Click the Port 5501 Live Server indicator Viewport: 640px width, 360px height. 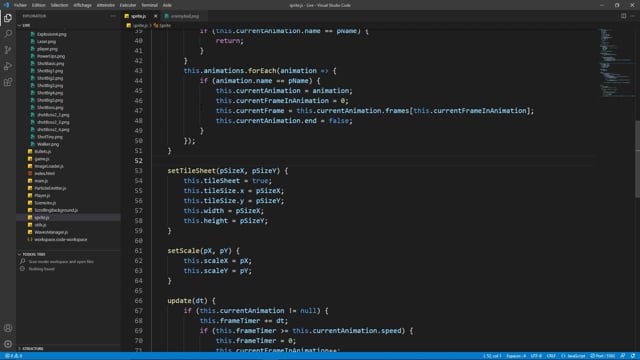(x=602, y=356)
